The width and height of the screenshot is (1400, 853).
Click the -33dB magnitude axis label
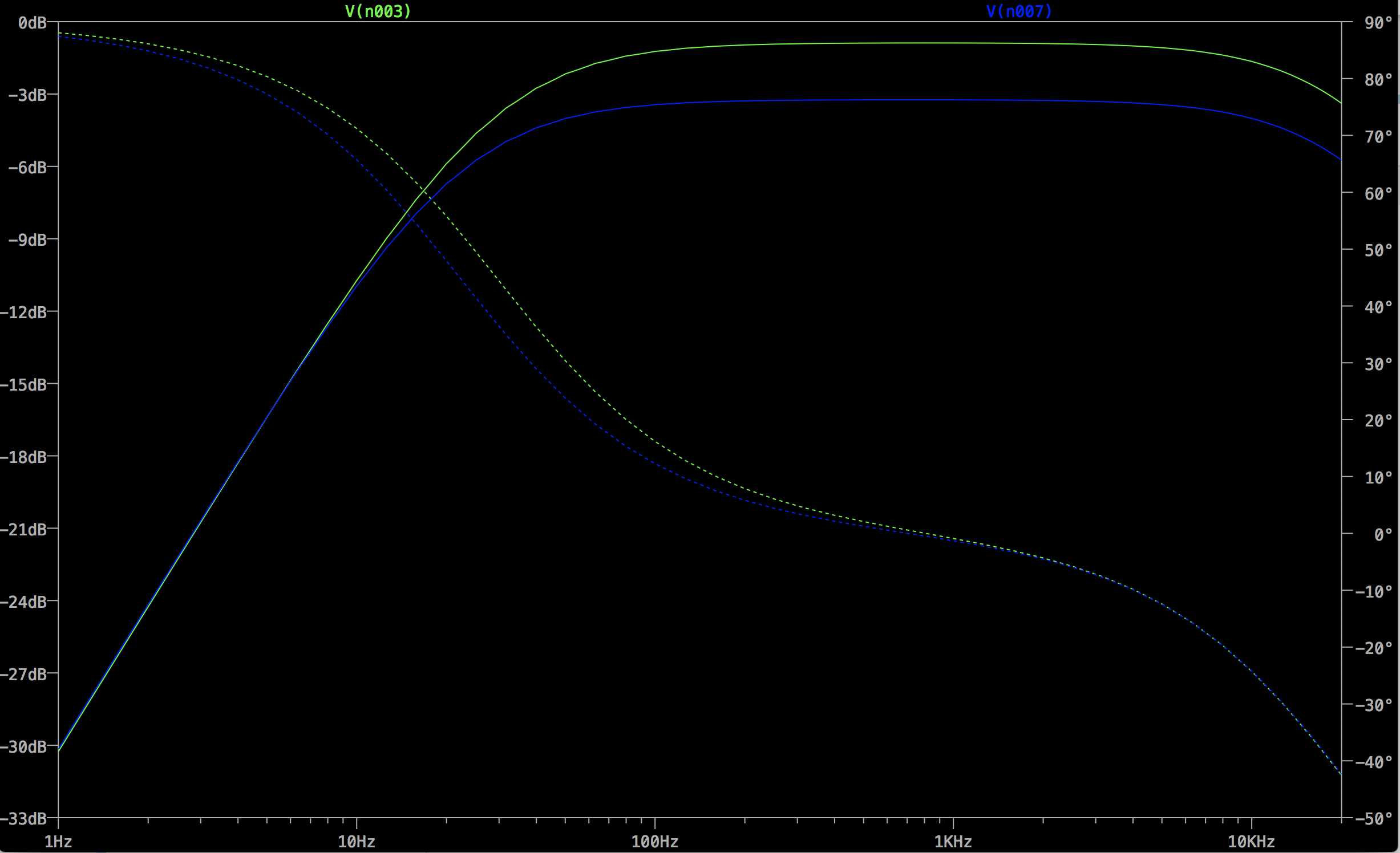point(23,819)
